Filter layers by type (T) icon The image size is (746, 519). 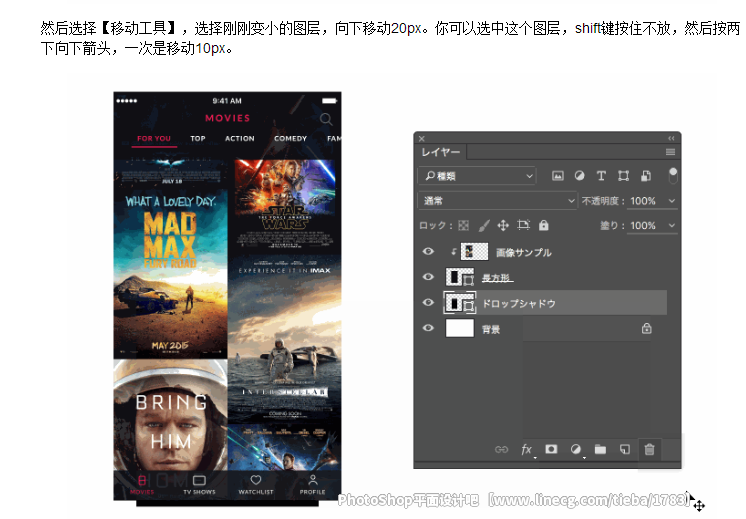601,176
